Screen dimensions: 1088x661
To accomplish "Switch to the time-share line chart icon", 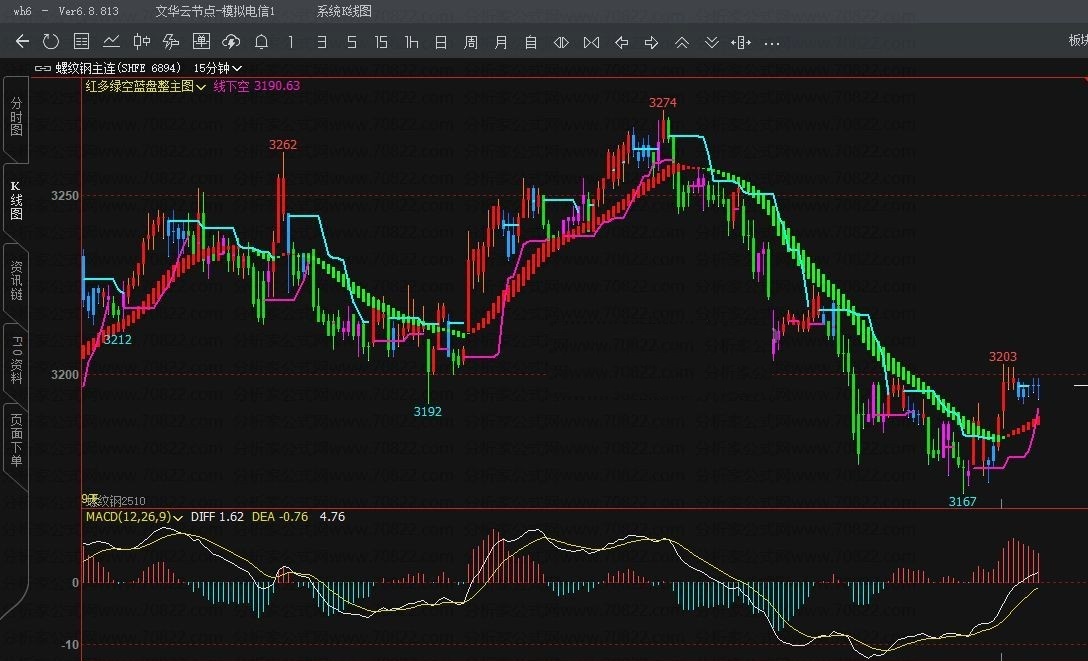I will pyautogui.click(x=111, y=42).
